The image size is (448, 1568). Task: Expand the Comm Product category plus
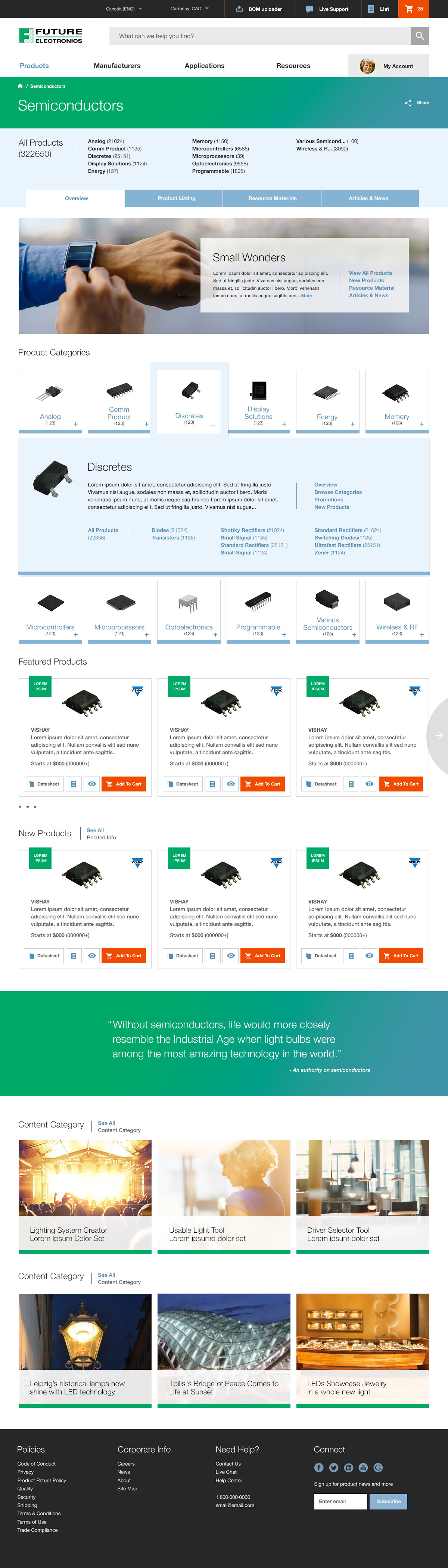coord(147,424)
